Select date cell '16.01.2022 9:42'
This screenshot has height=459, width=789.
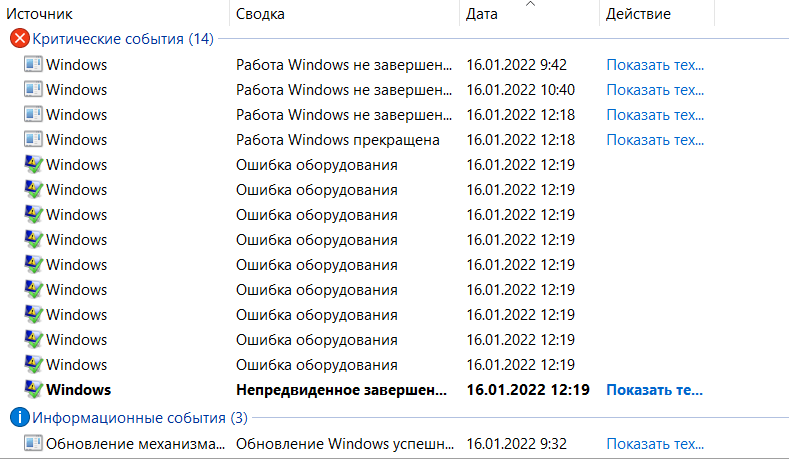[x=516, y=65]
